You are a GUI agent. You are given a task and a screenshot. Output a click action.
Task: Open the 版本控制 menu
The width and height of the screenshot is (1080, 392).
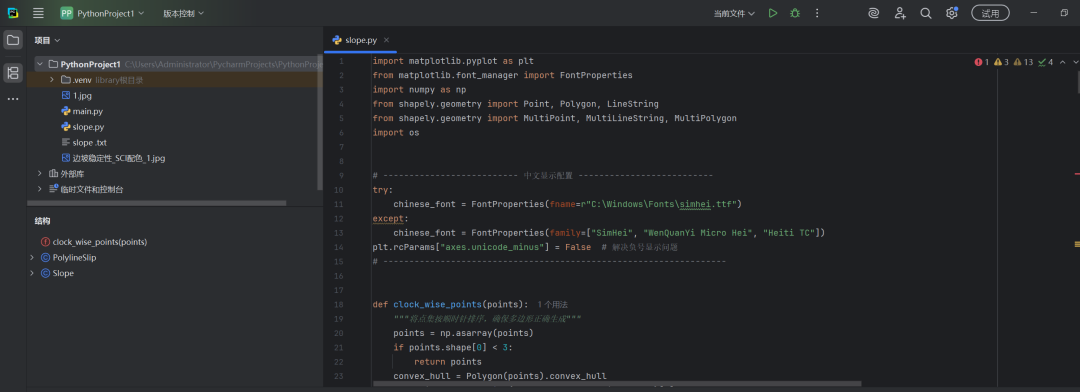pyautogui.click(x=183, y=13)
